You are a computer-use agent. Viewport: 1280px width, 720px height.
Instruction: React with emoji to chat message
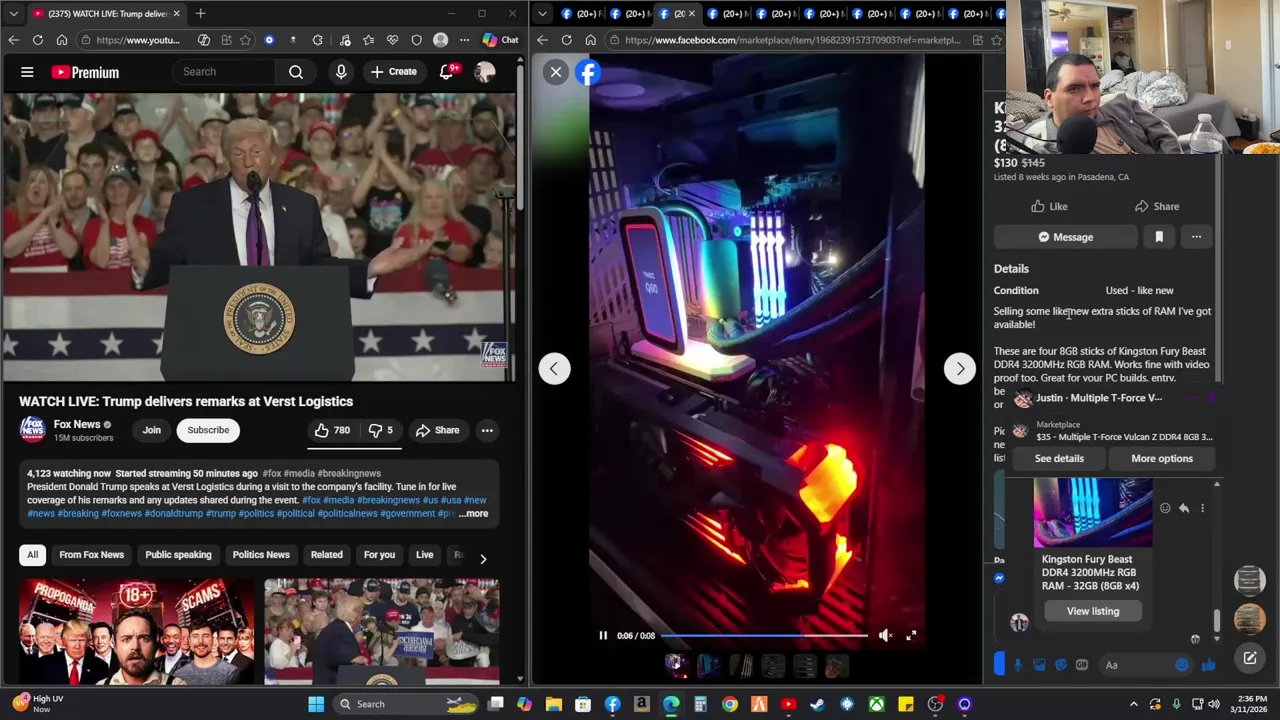pyautogui.click(x=1165, y=508)
